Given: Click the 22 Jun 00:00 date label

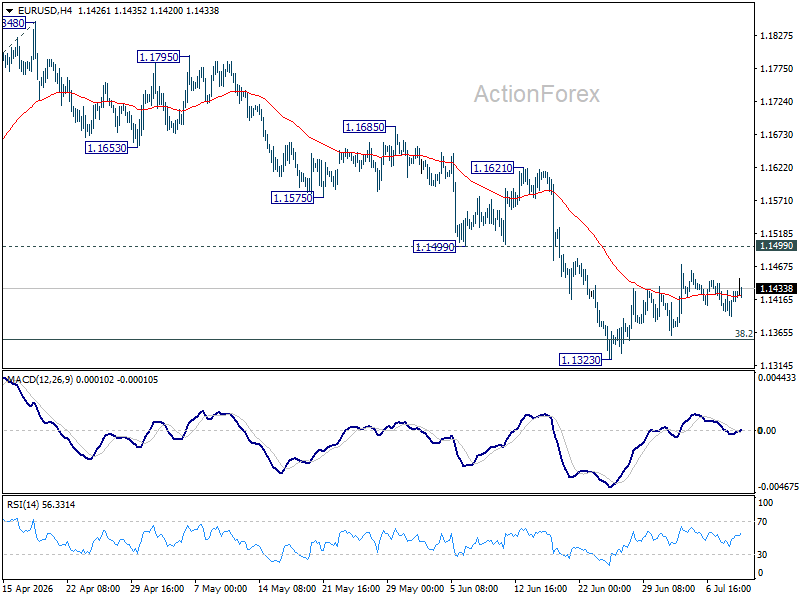Looking at the screenshot, I should (x=605, y=588).
